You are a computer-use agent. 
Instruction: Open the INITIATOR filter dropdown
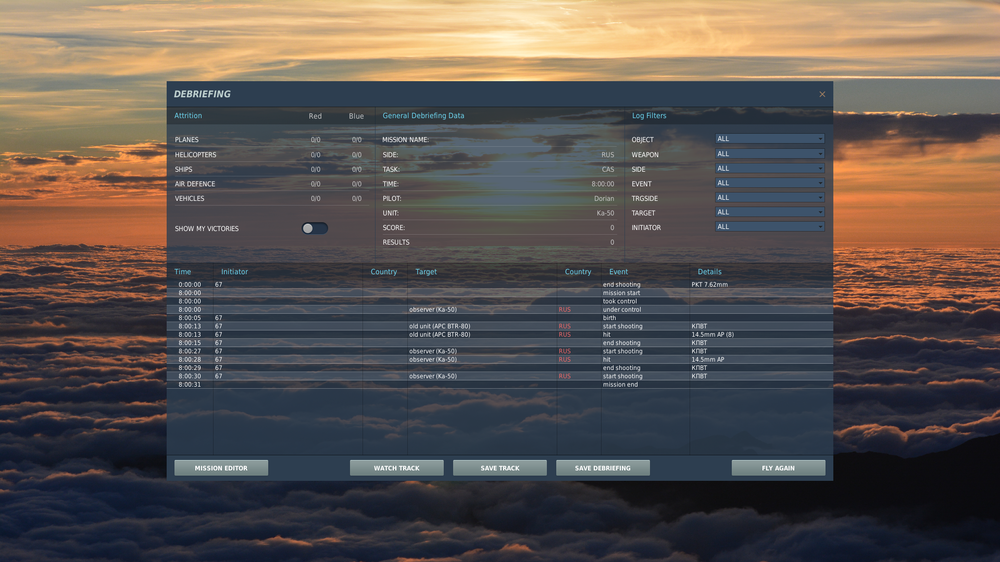pyautogui.click(x=770, y=227)
